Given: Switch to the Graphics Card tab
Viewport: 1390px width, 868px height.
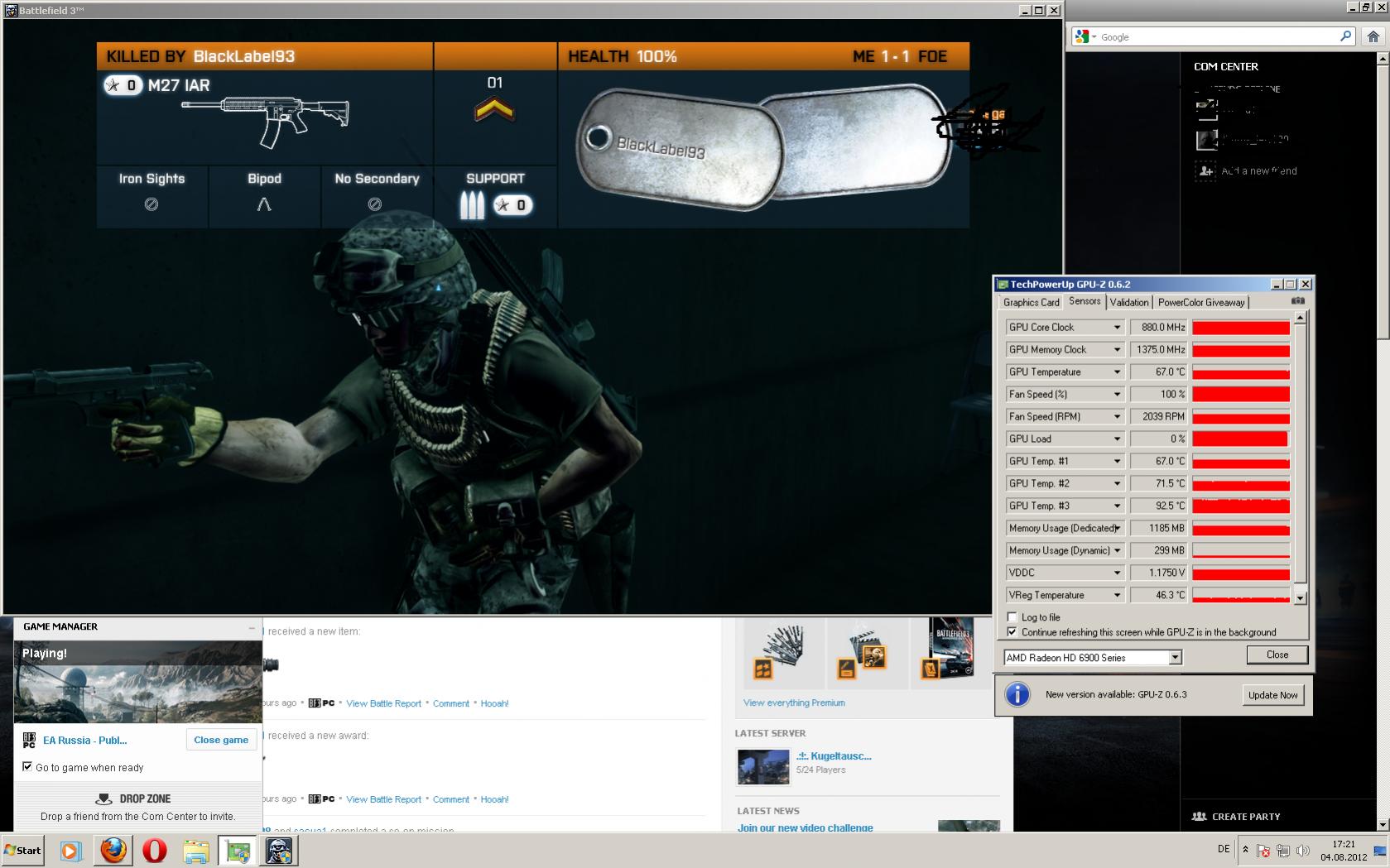Looking at the screenshot, I should click(1031, 302).
